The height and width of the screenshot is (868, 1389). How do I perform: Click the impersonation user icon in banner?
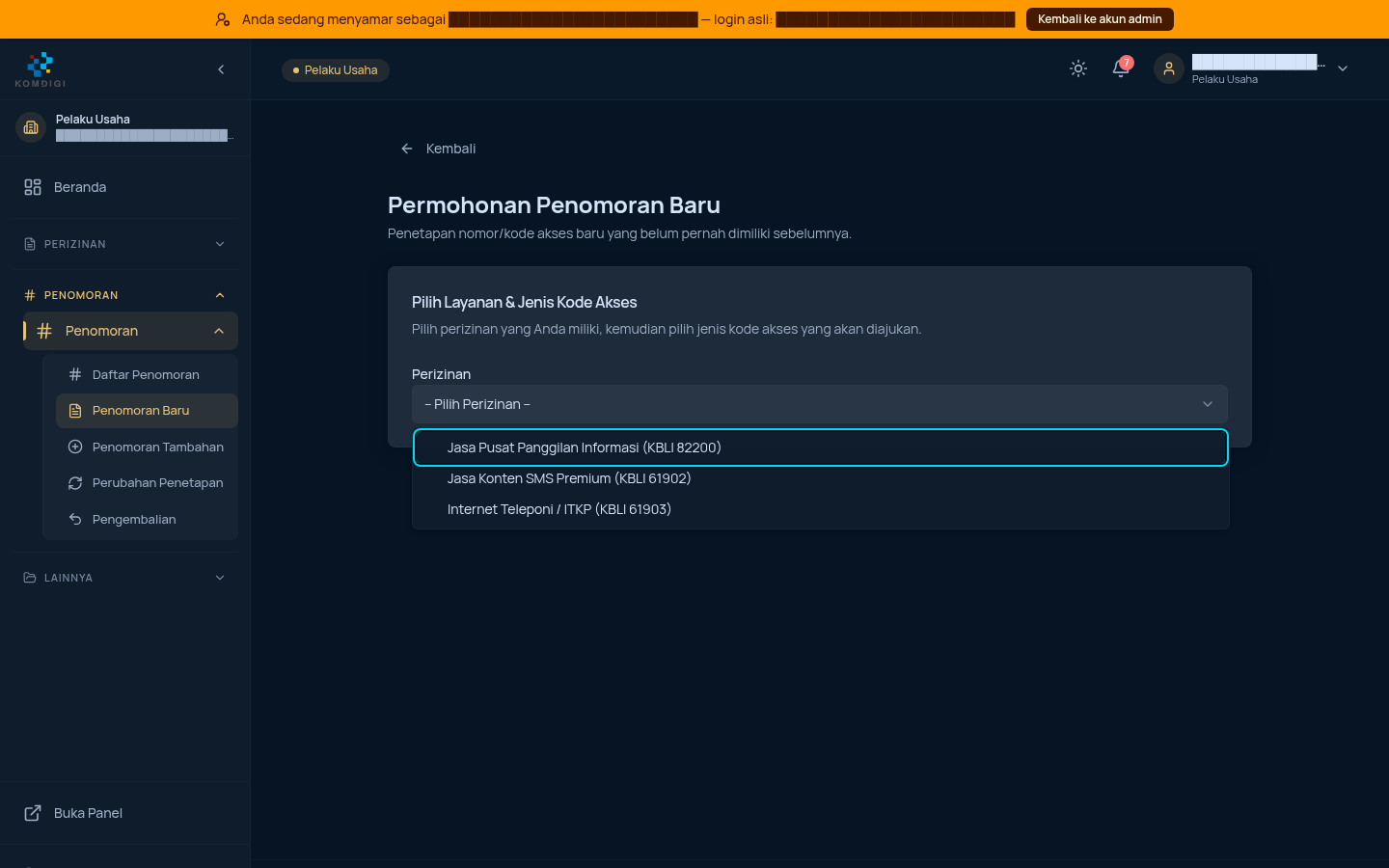[223, 19]
